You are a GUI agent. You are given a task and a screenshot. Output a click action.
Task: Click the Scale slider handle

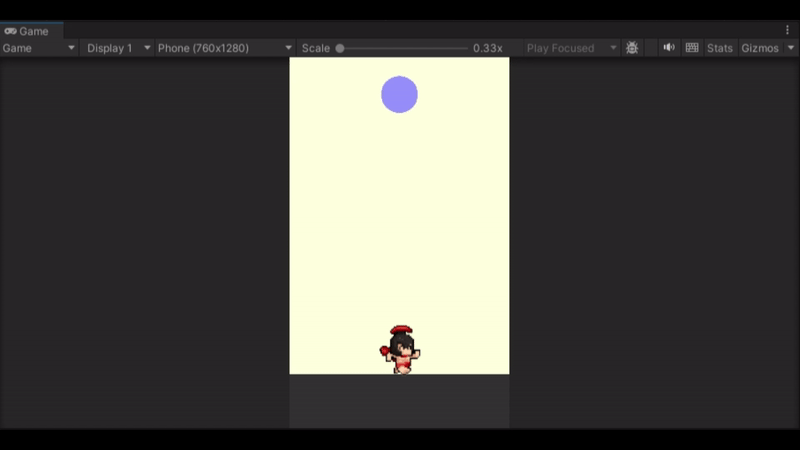point(340,48)
